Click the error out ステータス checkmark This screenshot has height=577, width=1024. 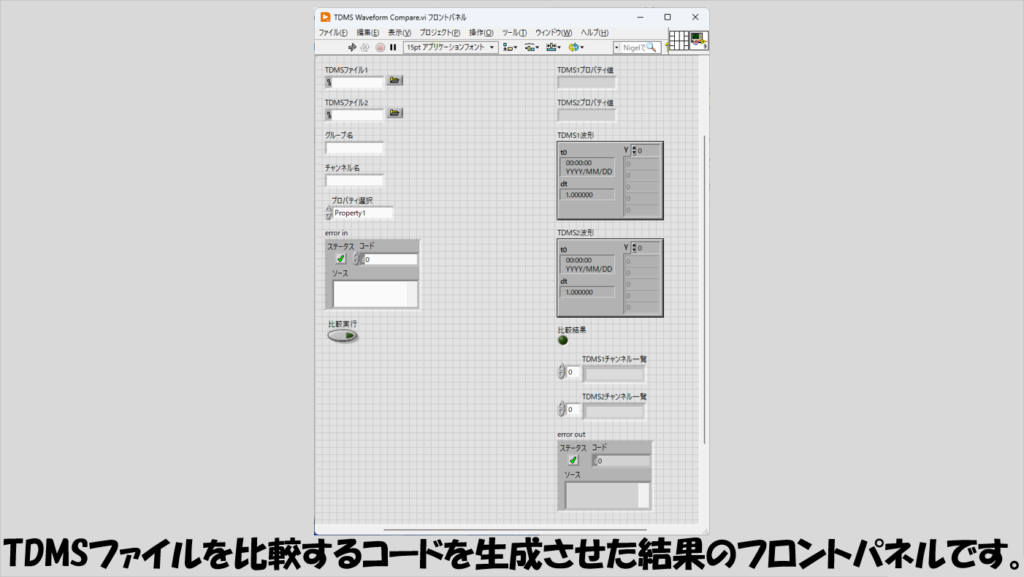[x=573, y=460]
